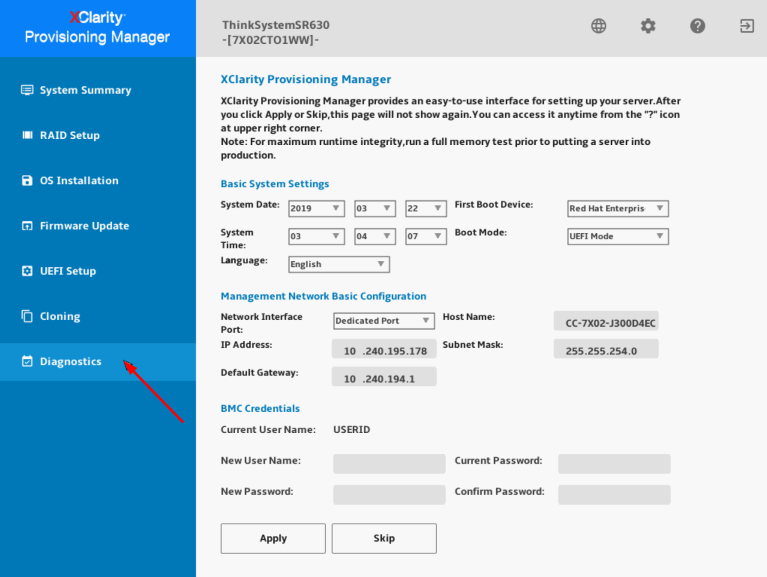This screenshot has width=767, height=577.
Task: Click the Basic System Settings heading
Action: (275, 184)
